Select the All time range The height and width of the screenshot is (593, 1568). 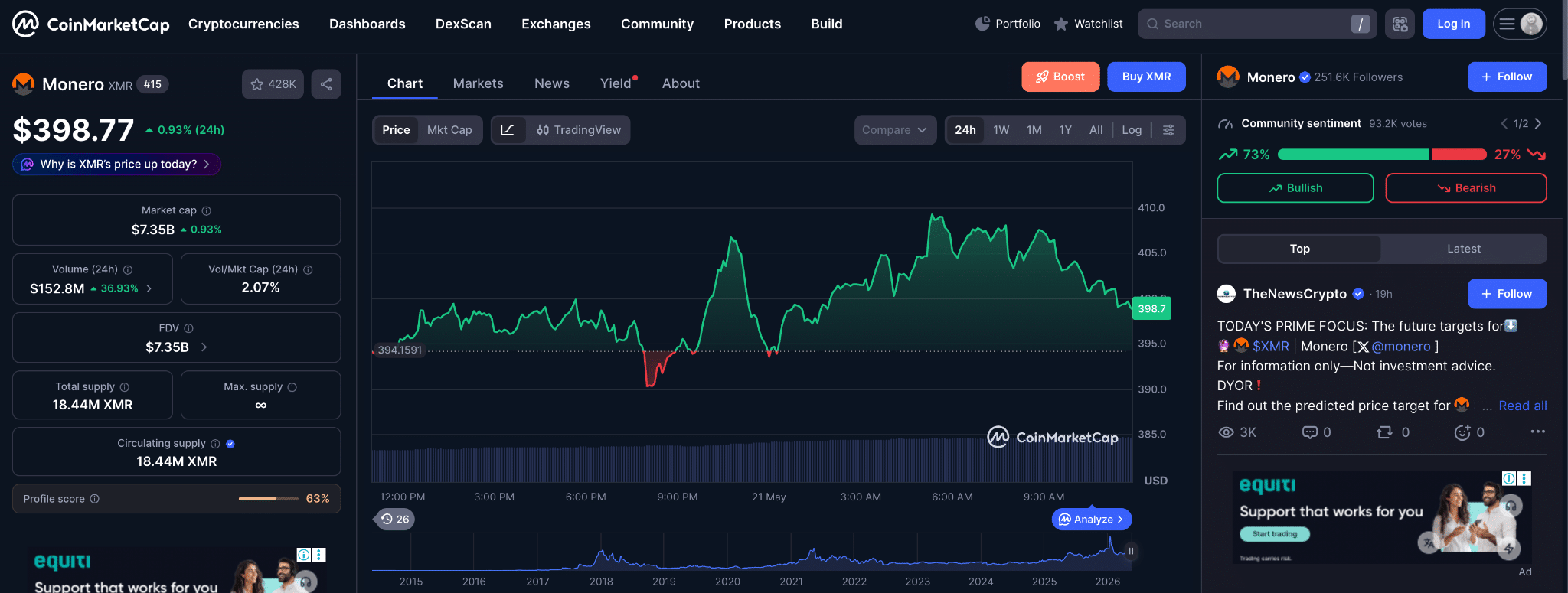point(1096,130)
